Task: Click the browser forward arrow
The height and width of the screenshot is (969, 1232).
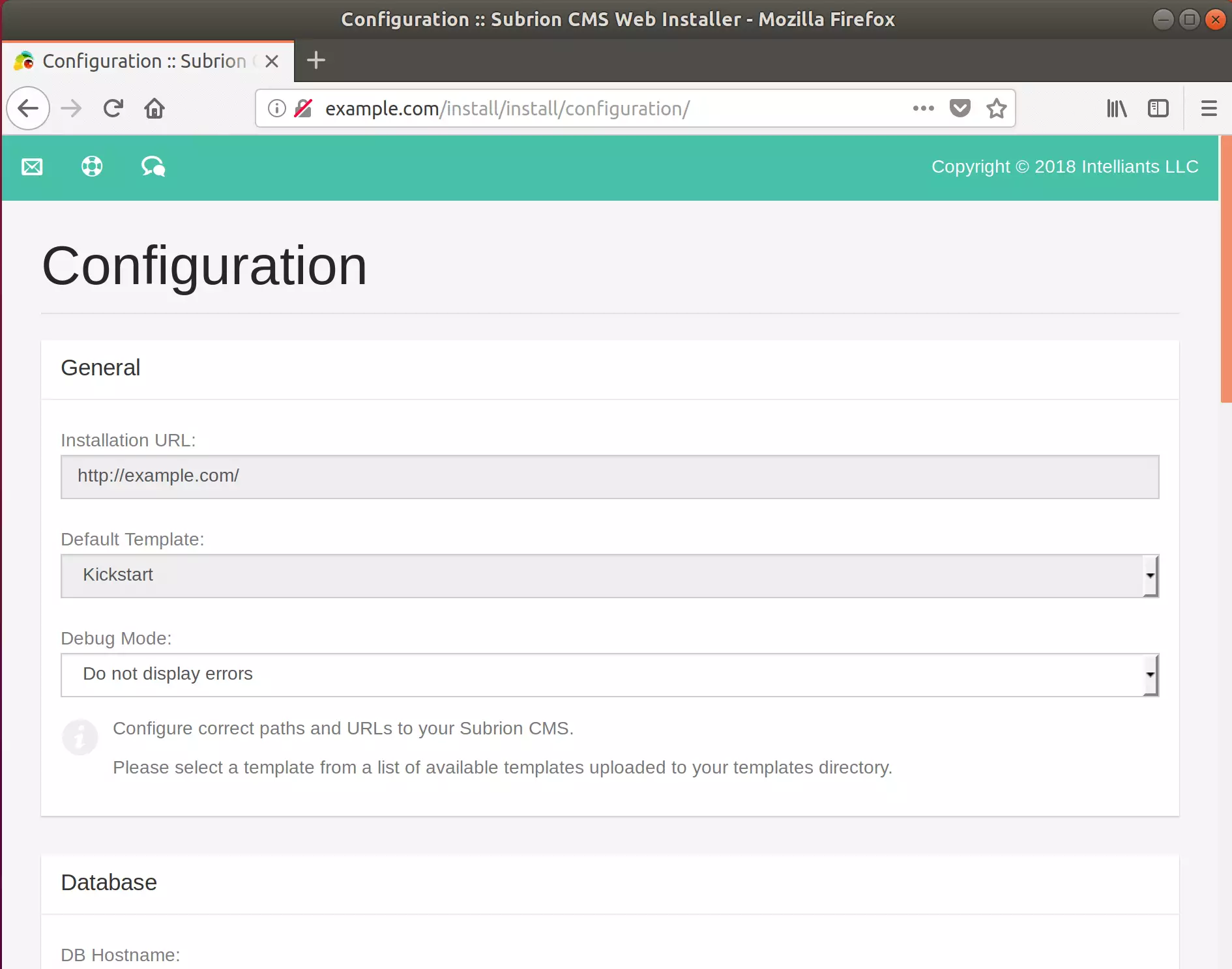Action: [x=71, y=108]
